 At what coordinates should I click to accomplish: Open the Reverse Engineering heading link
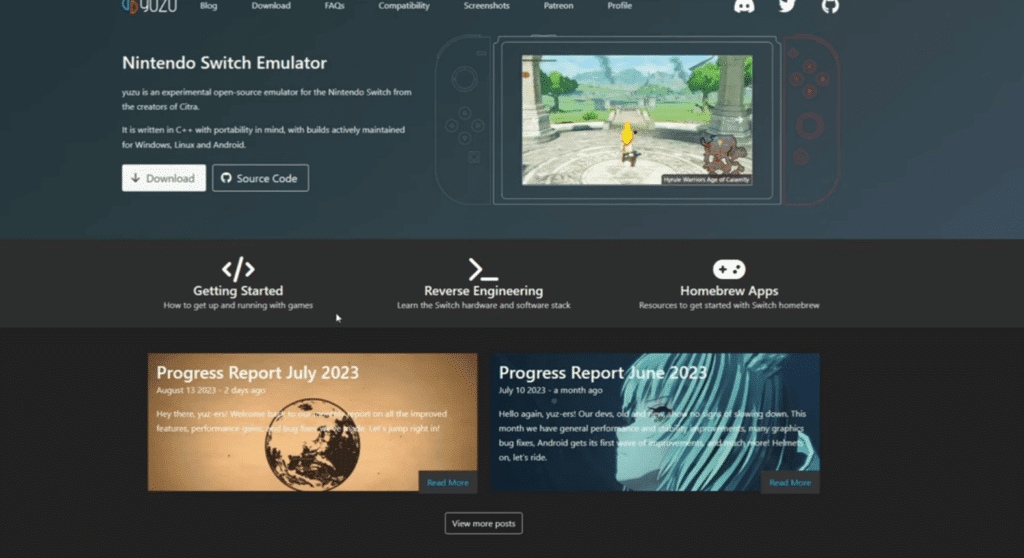(483, 291)
